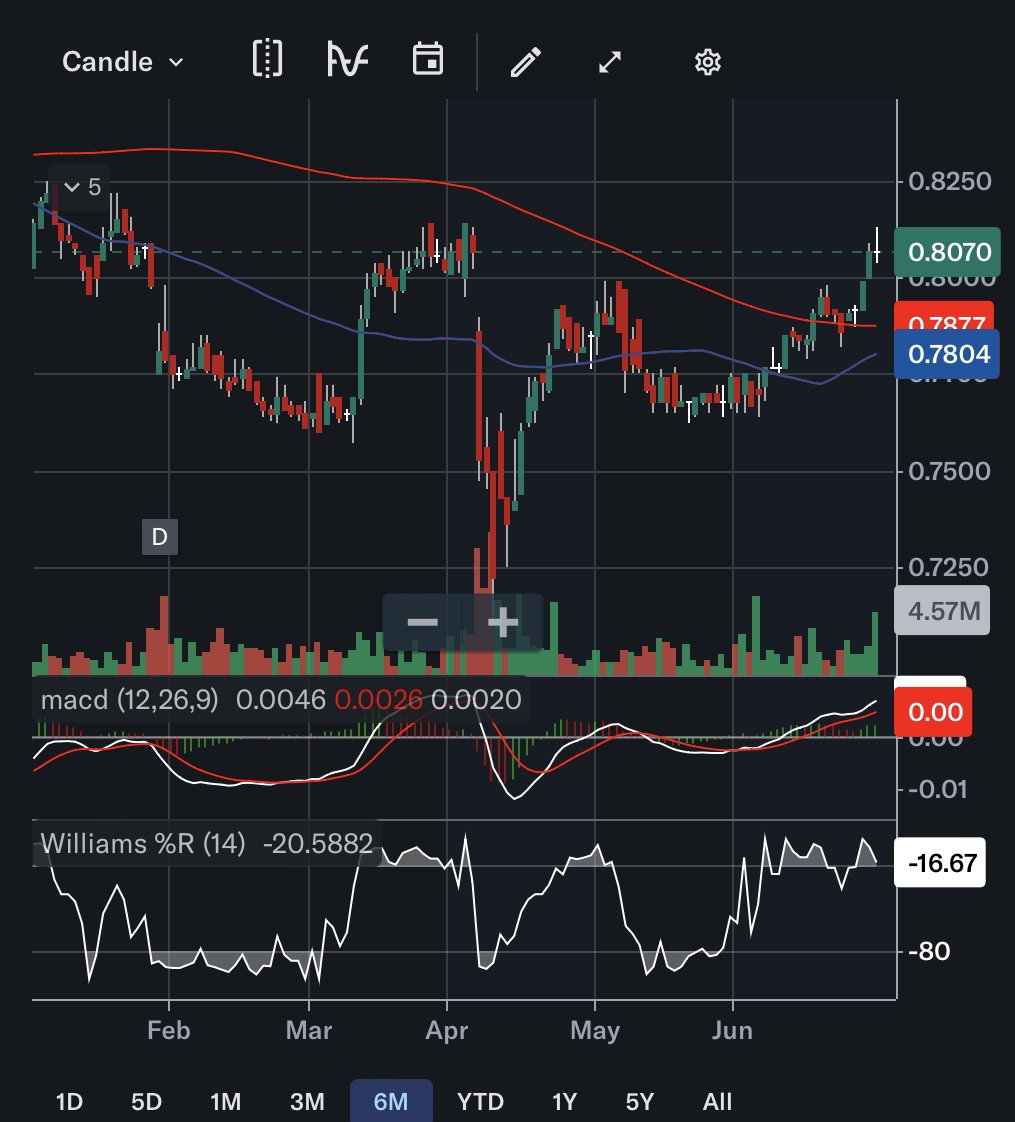Open the calendar date range icon
The width and height of the screenshot is (1015, 1122).
point(428,60)
